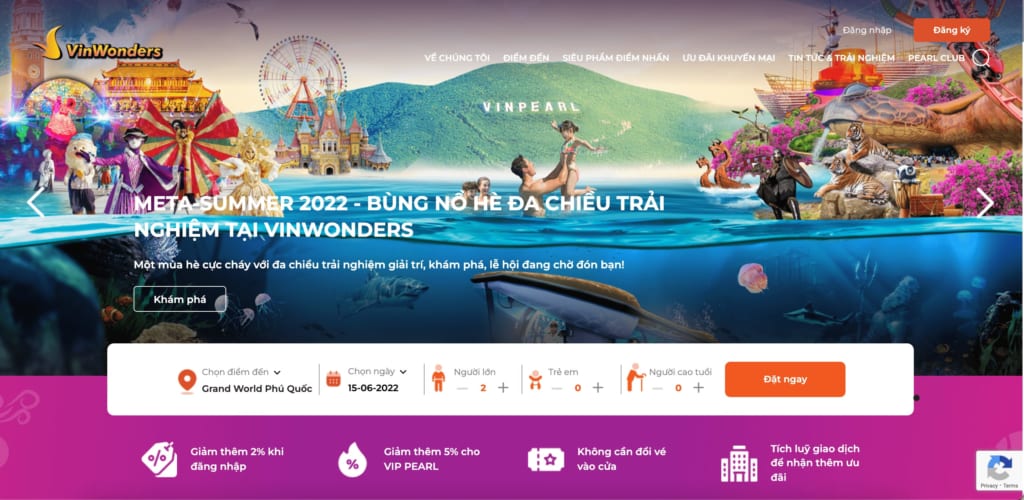Click the Đăng ký register button
Screen dimensions: 1024x500
[952, 30]
